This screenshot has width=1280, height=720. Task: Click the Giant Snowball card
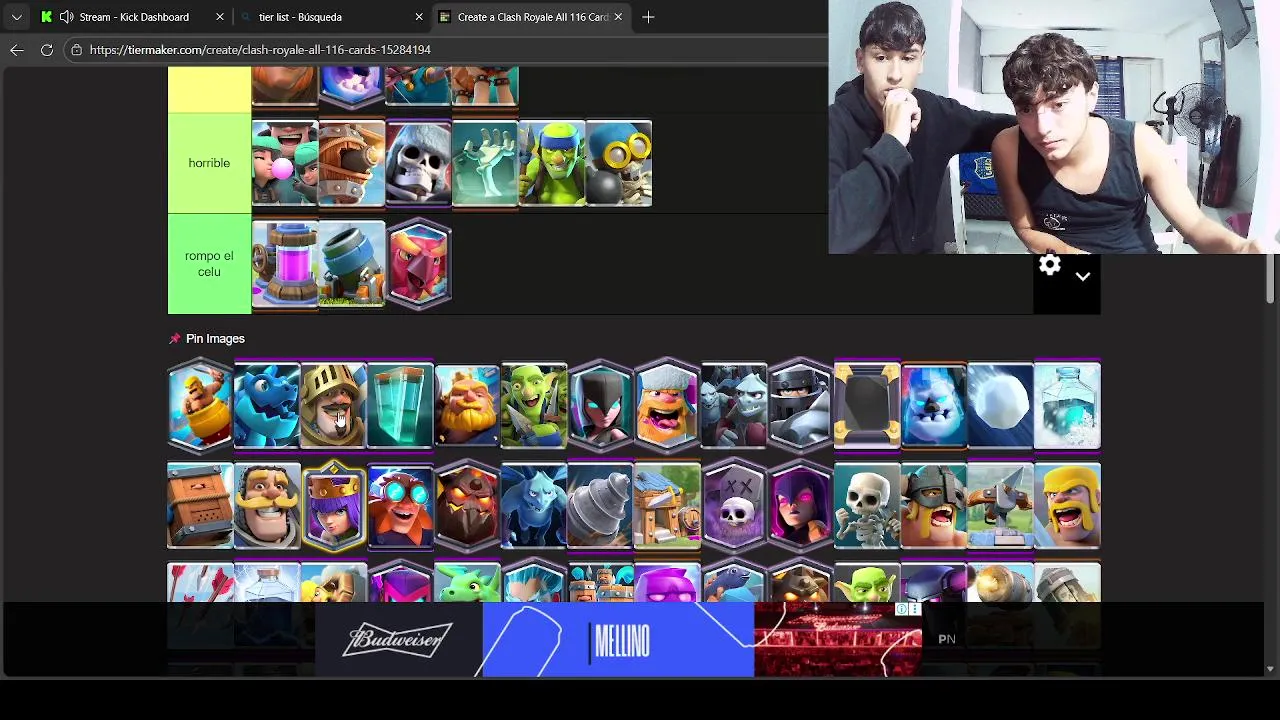1000,405
